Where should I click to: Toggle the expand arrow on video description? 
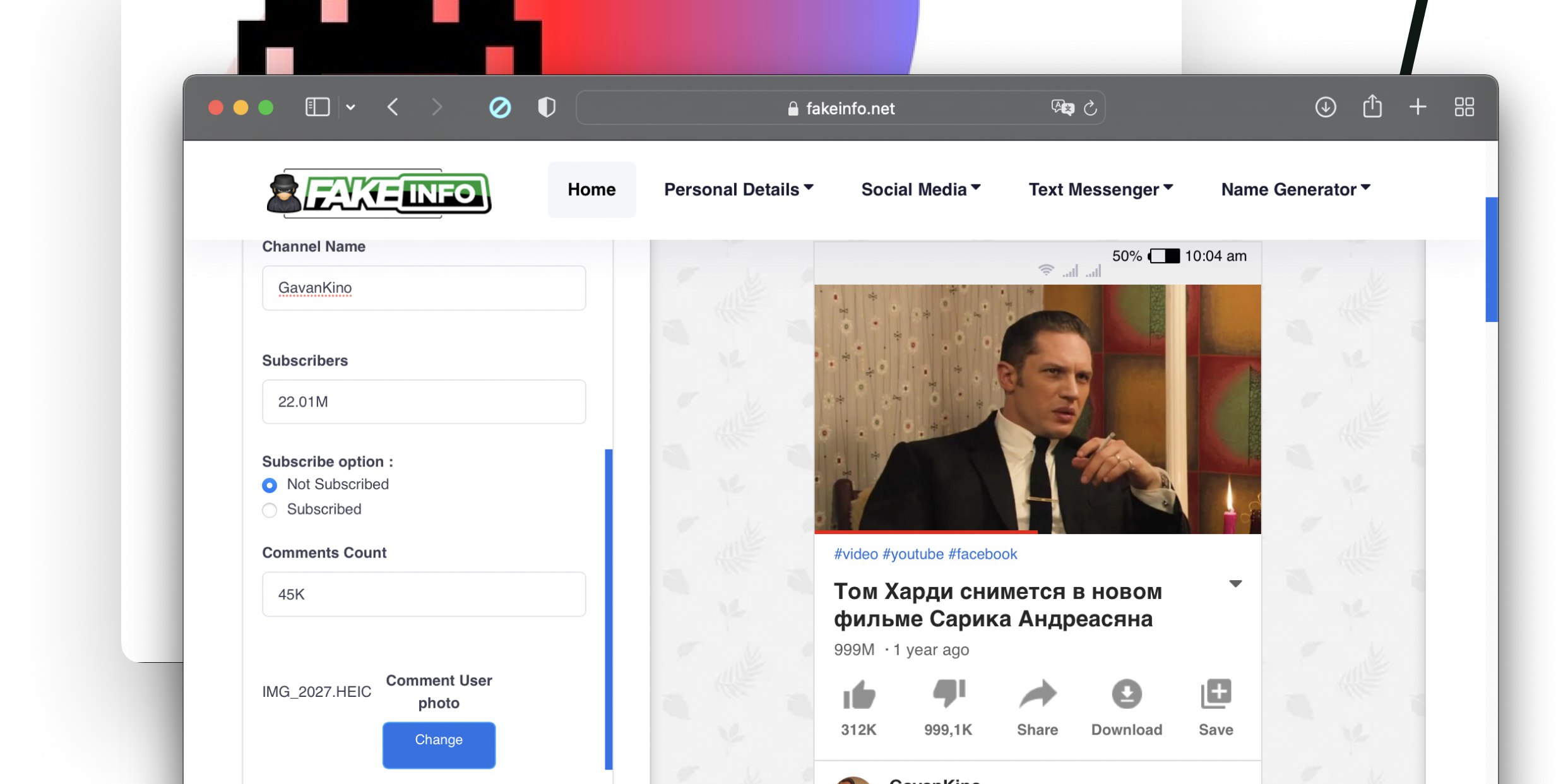1235,583
